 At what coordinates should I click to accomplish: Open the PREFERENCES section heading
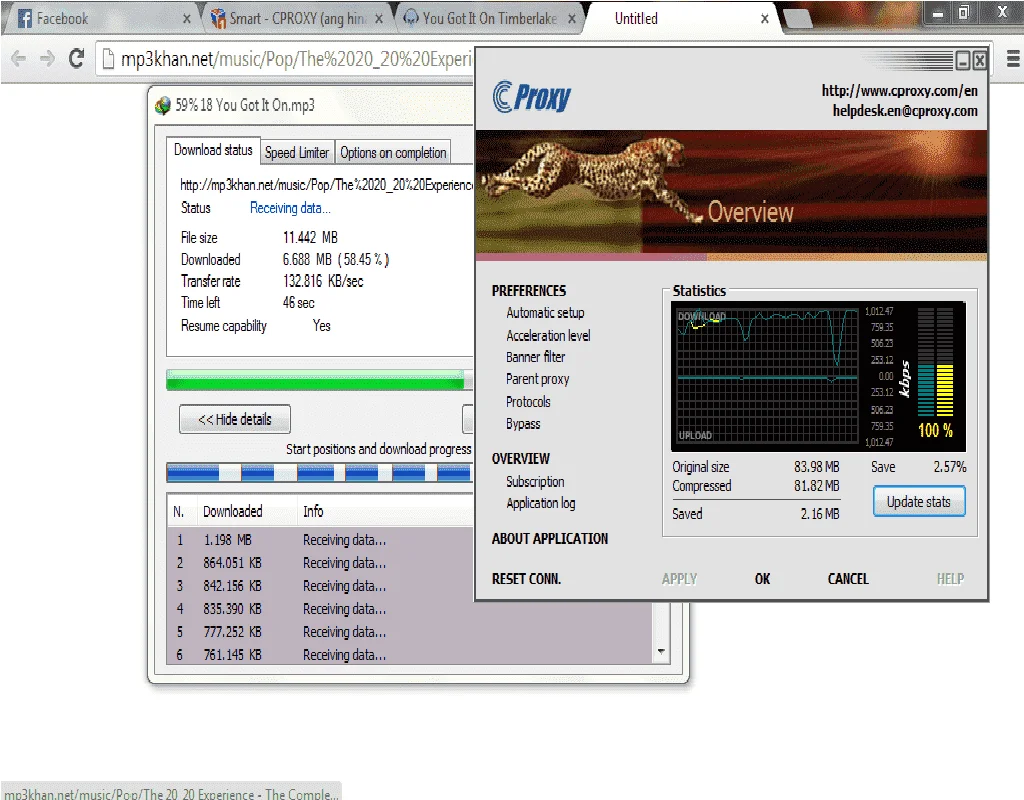pyautogui.click(x=529, y=291)
